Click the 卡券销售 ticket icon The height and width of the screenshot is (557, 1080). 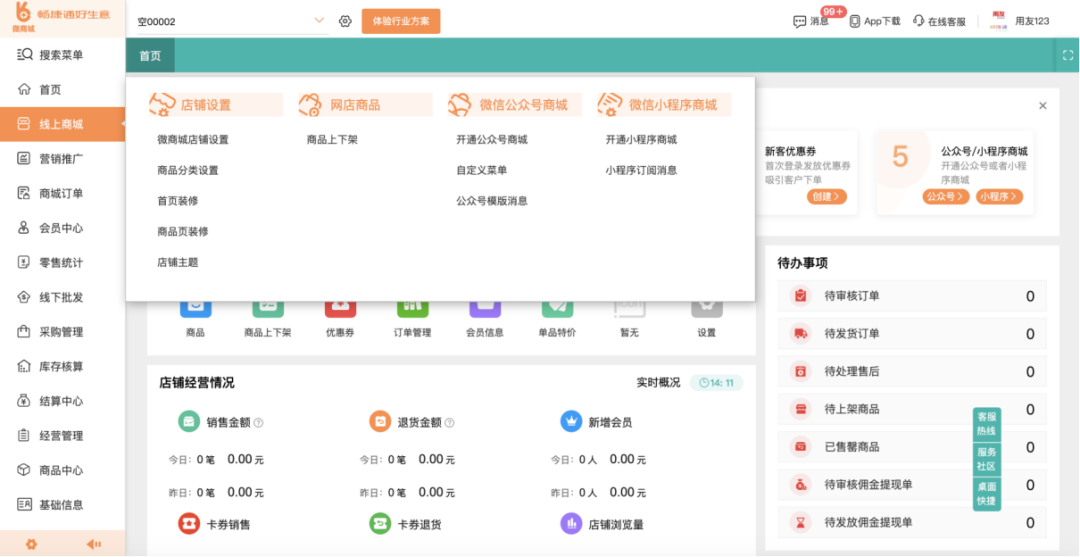point(189,524)
